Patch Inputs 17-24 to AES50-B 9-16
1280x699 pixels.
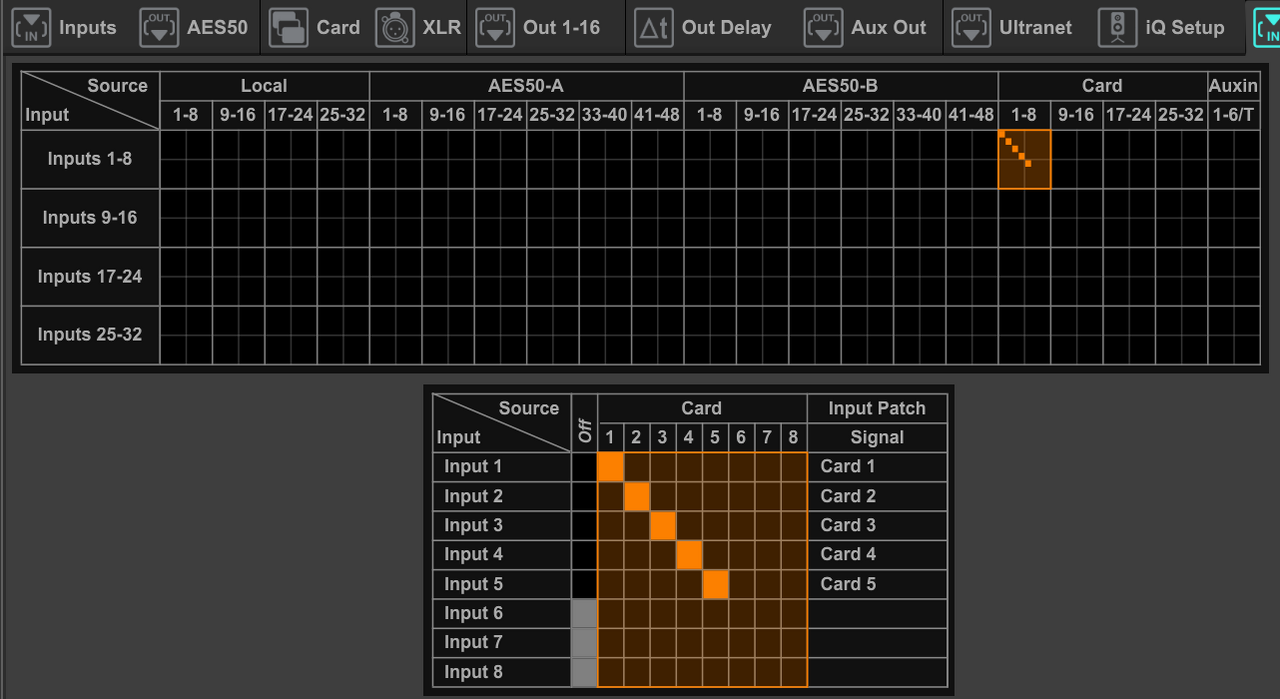(x=762, y=277)
